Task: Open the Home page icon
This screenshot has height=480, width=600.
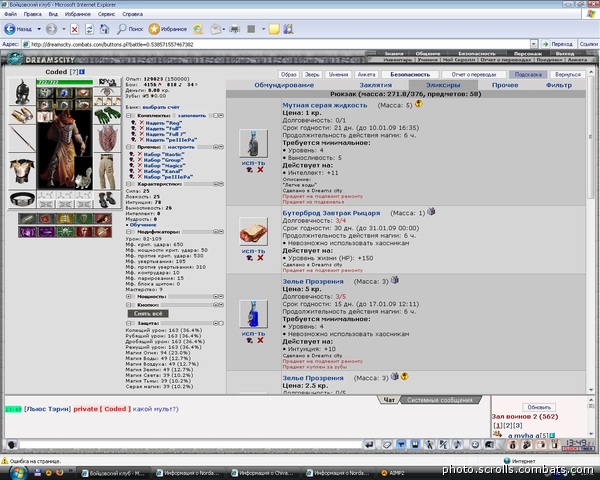Action: pyautogui.click(x=104, y=29)
